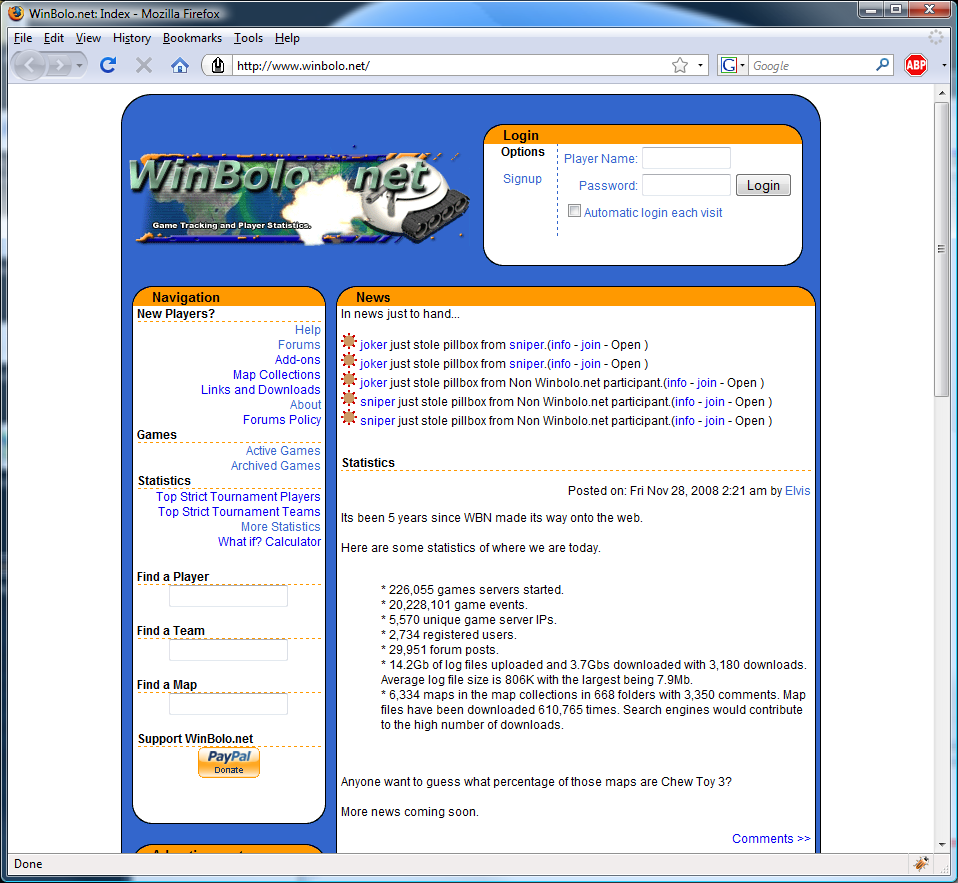Click the Login button
Image resolution: width=958 pixels, height=883 pixels.
763,185
